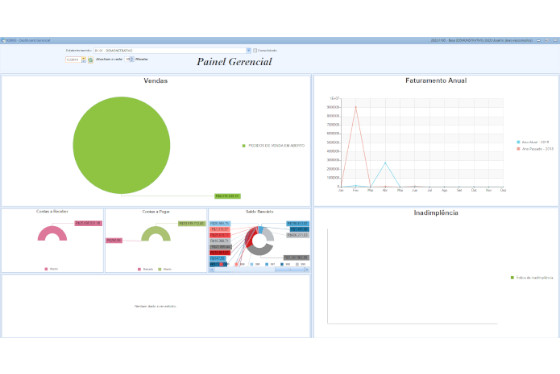Toggle the Ano Passado legend series
Image resolution: width=560 pixels, height=374 pixels.
[x=535, y=149]
